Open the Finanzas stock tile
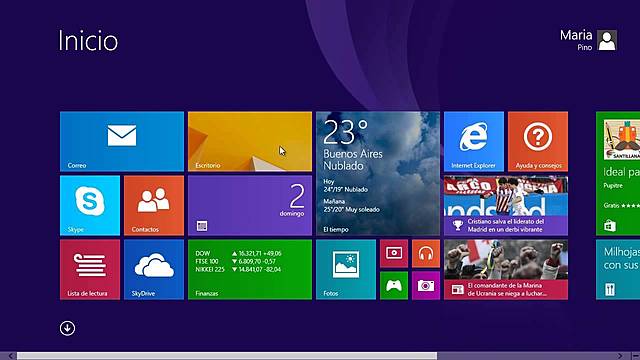Viewport: 640px width, 360px height. [x=250, y=269]
